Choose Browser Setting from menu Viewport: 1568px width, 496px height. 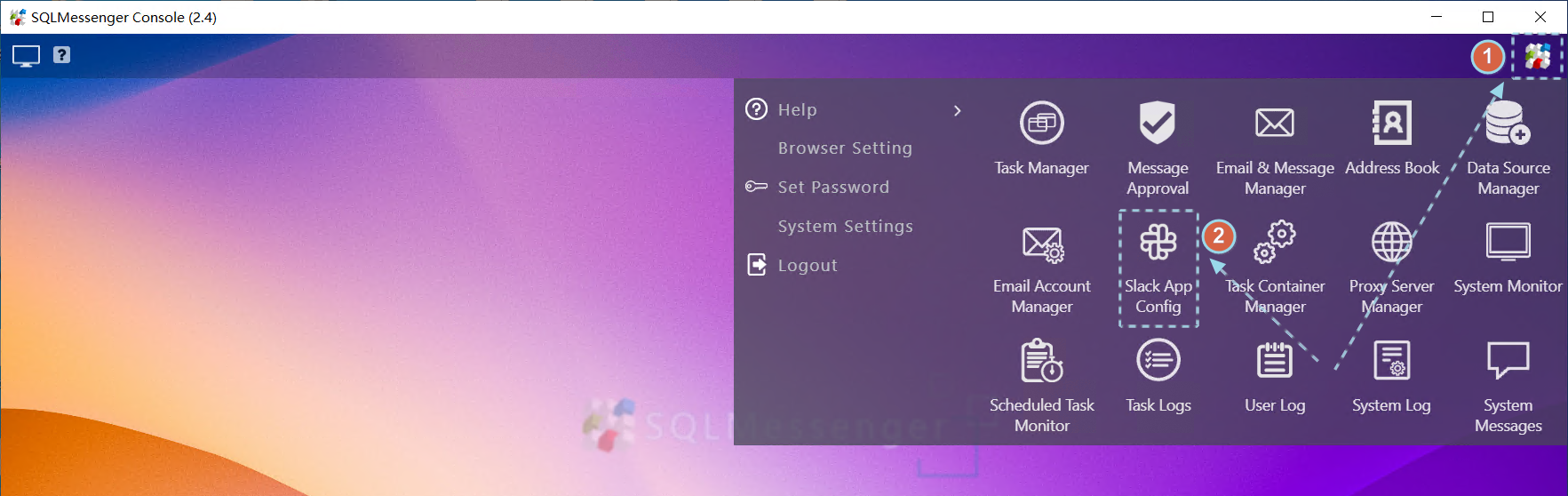click(x=845, y=148)
